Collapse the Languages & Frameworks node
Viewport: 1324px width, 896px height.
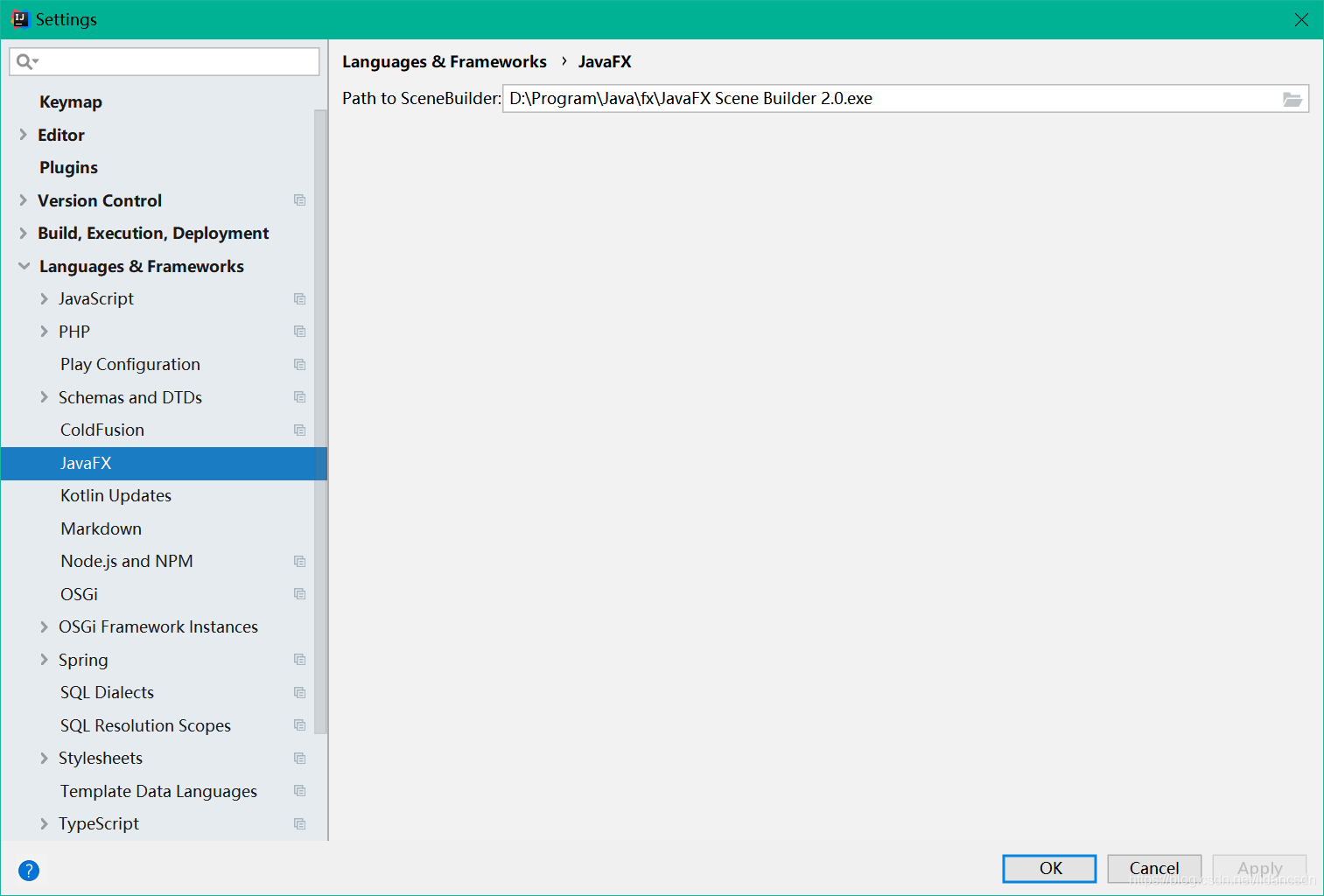(24, 266)
